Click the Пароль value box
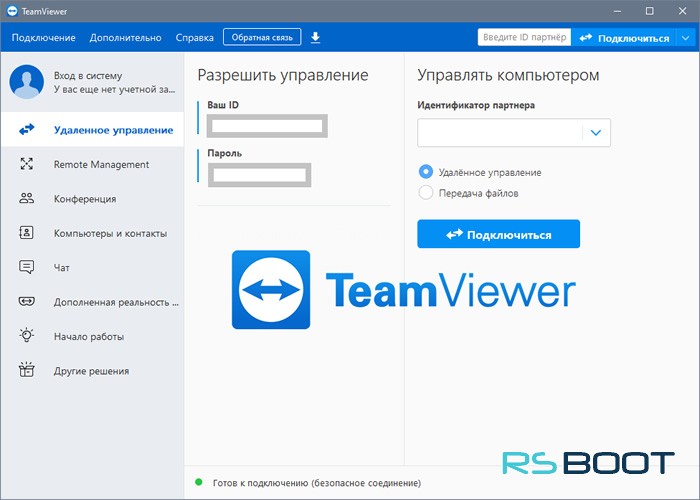700x500 pixels. [x=259, y=175]
